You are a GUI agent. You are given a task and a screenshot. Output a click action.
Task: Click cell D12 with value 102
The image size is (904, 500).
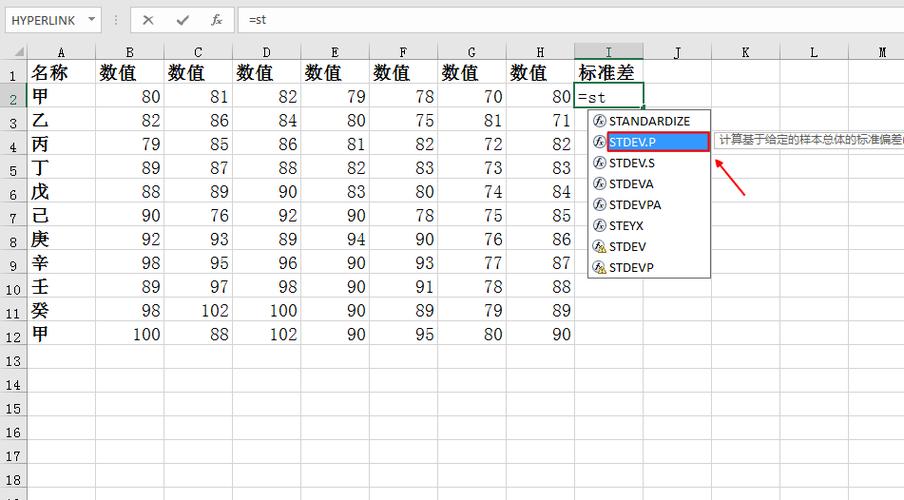[266, 334]
